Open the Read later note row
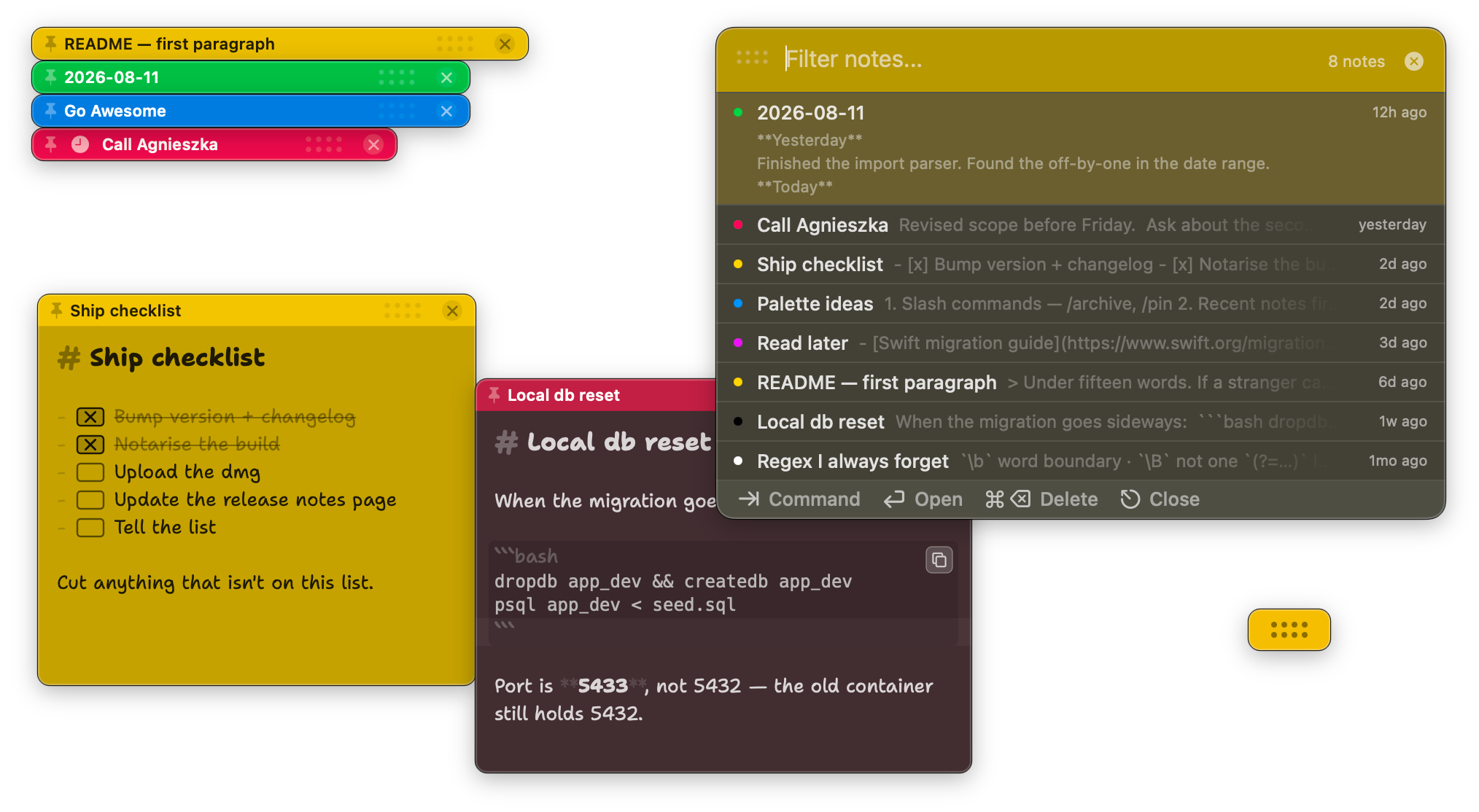 point(1081,343)
